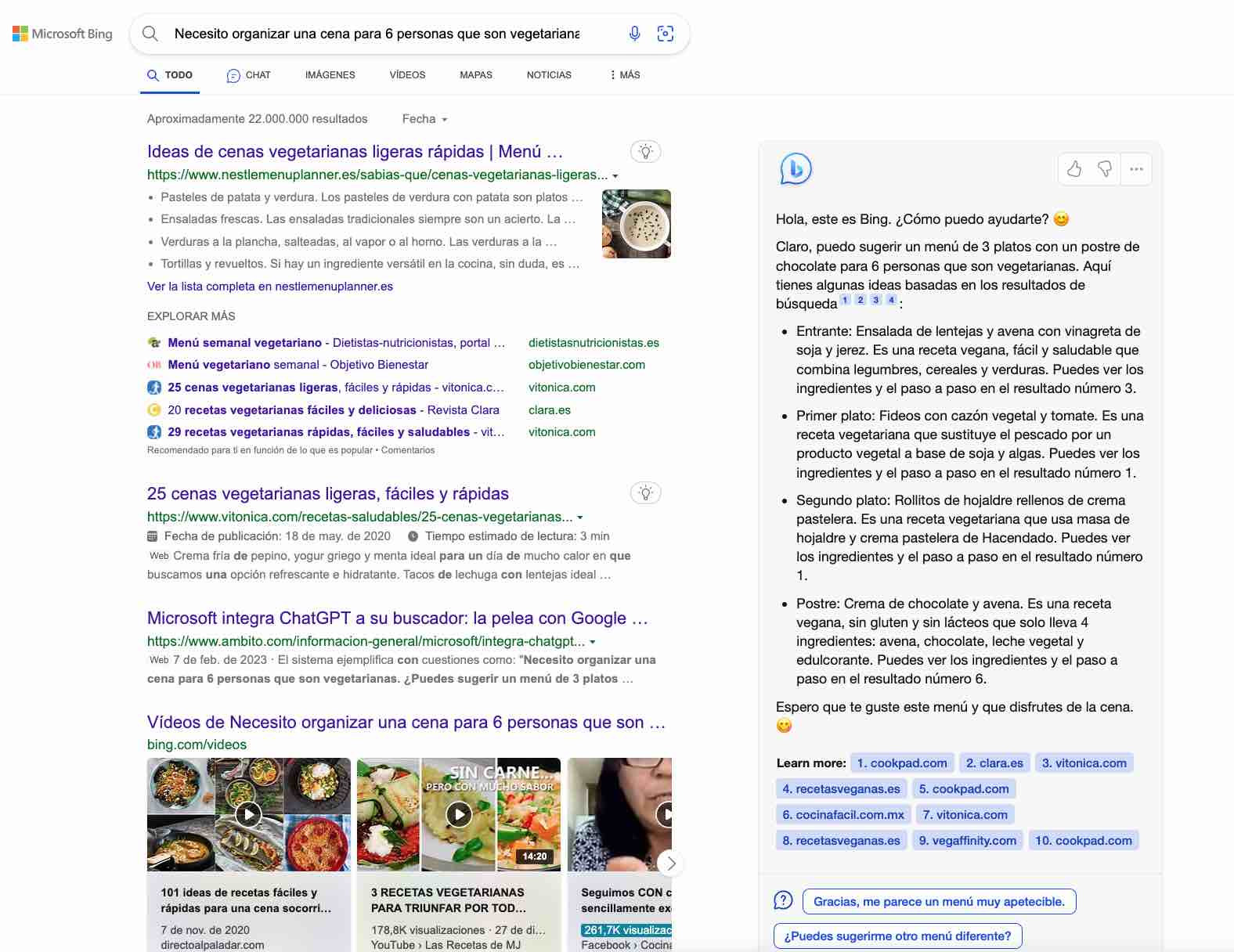Open the MÁS menu

coord(625,75)
